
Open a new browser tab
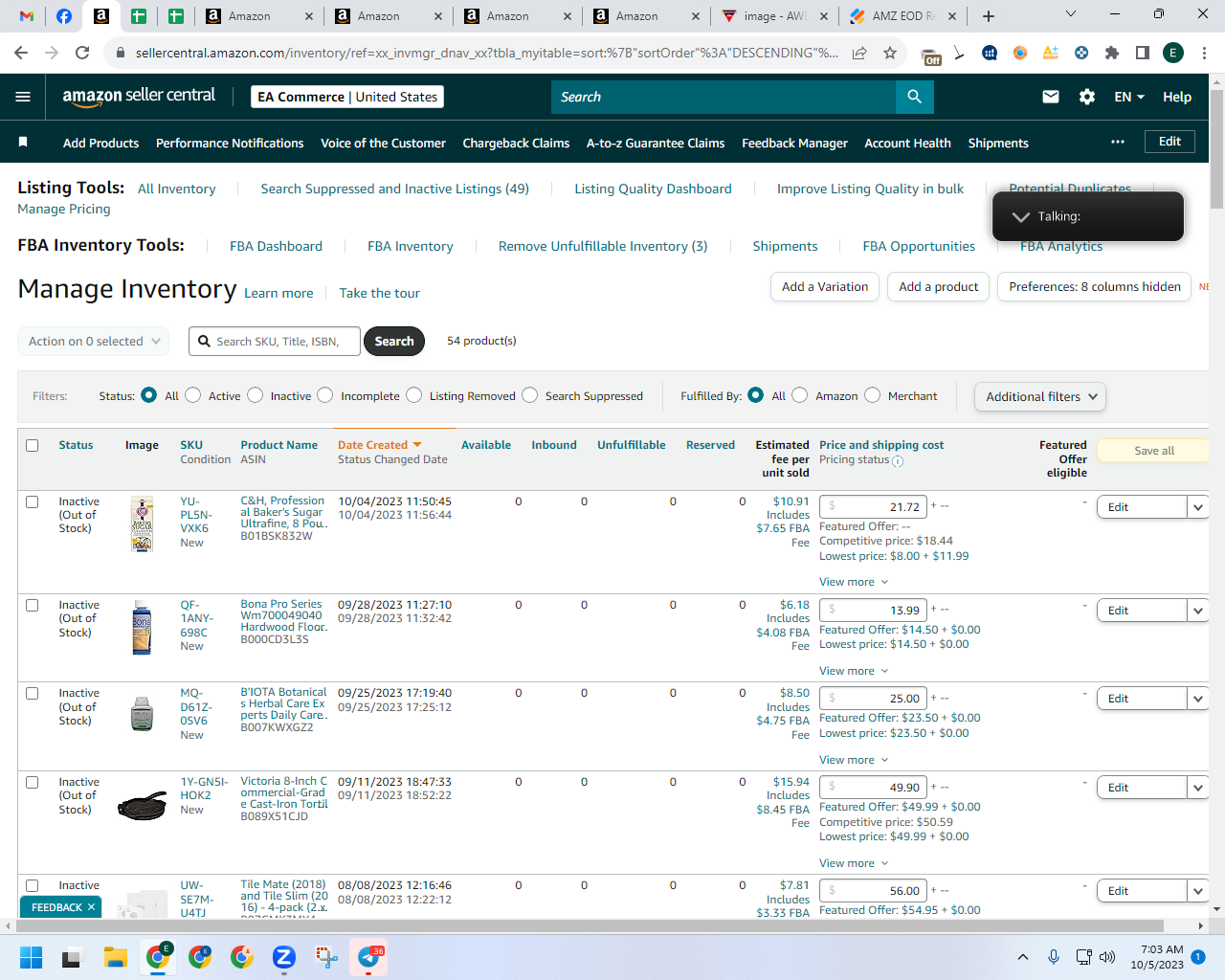(x=989, y=16)
